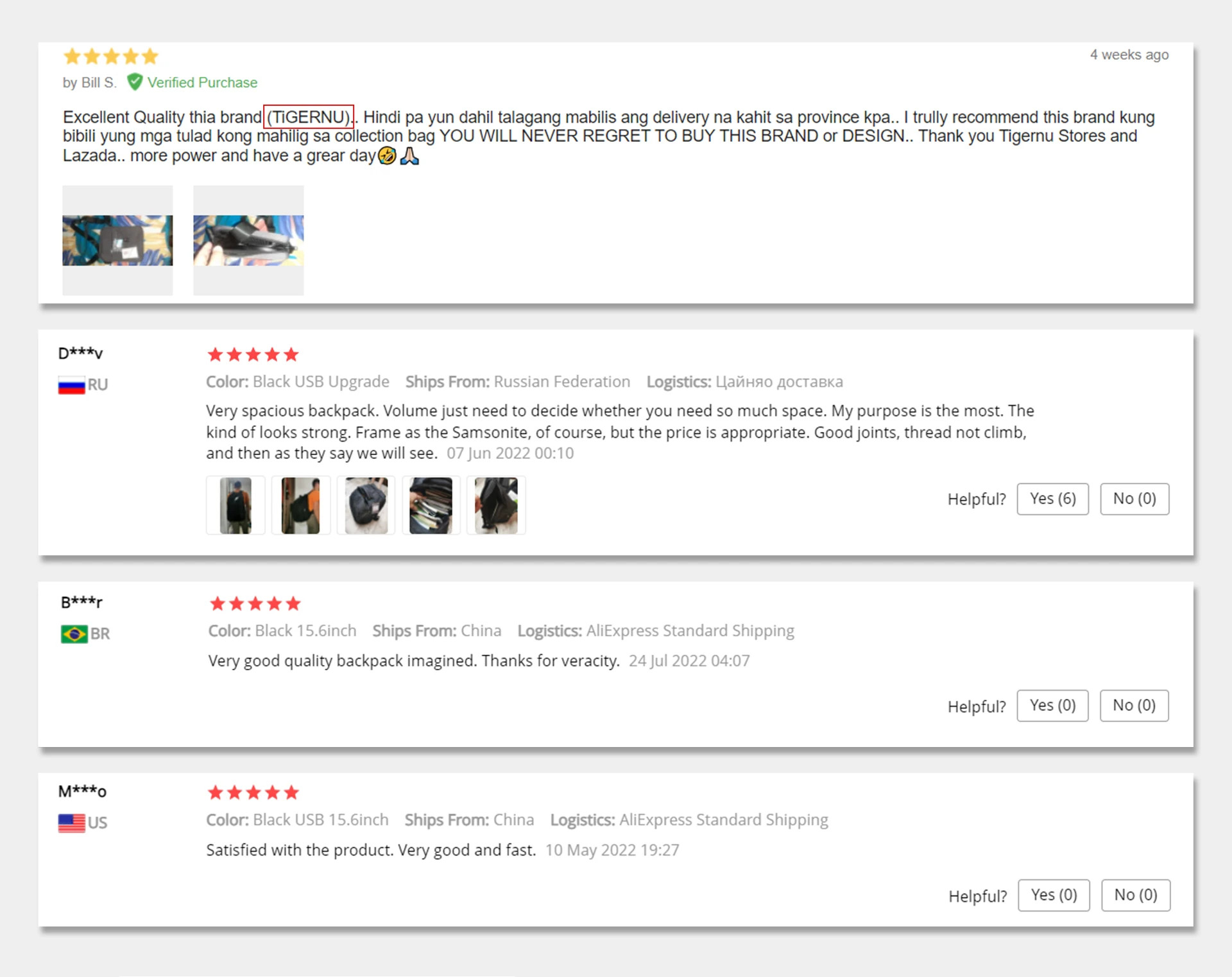The image size is (1232, 977).
Task: Click No (0) on D***v review
Action: pos(1134,499)
